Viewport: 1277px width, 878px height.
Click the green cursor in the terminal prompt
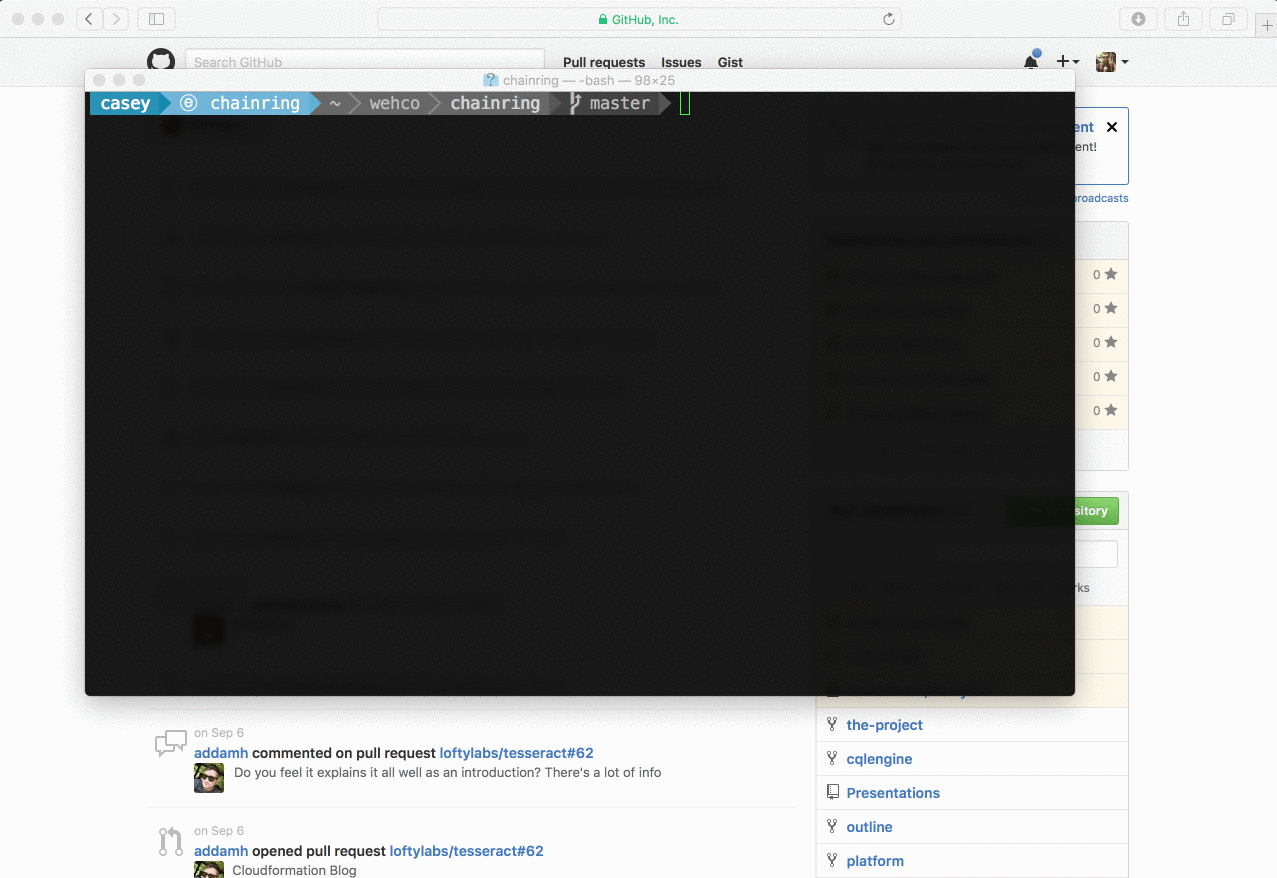(x=685, y=103)
